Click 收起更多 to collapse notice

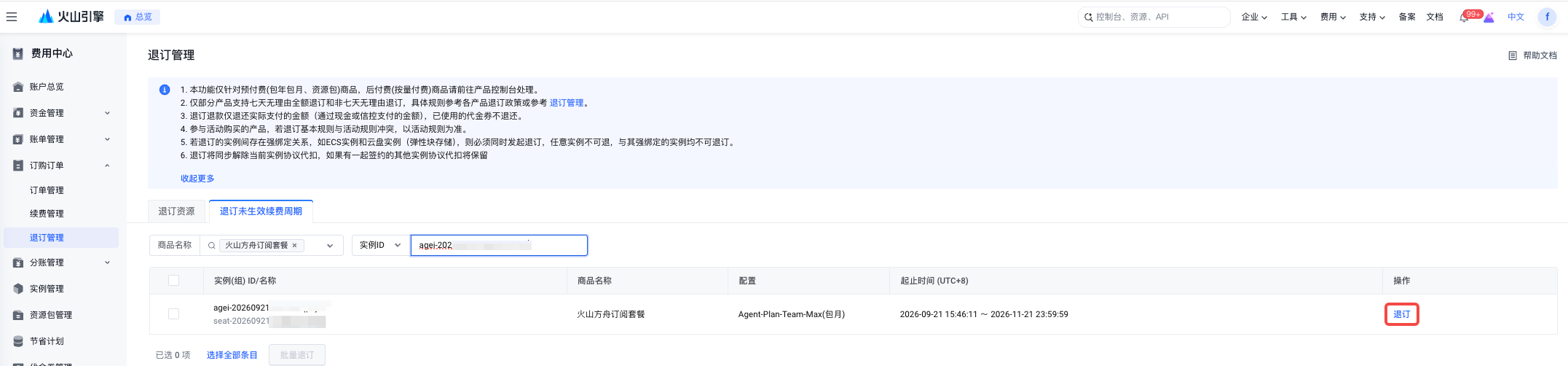pos(197,179)
